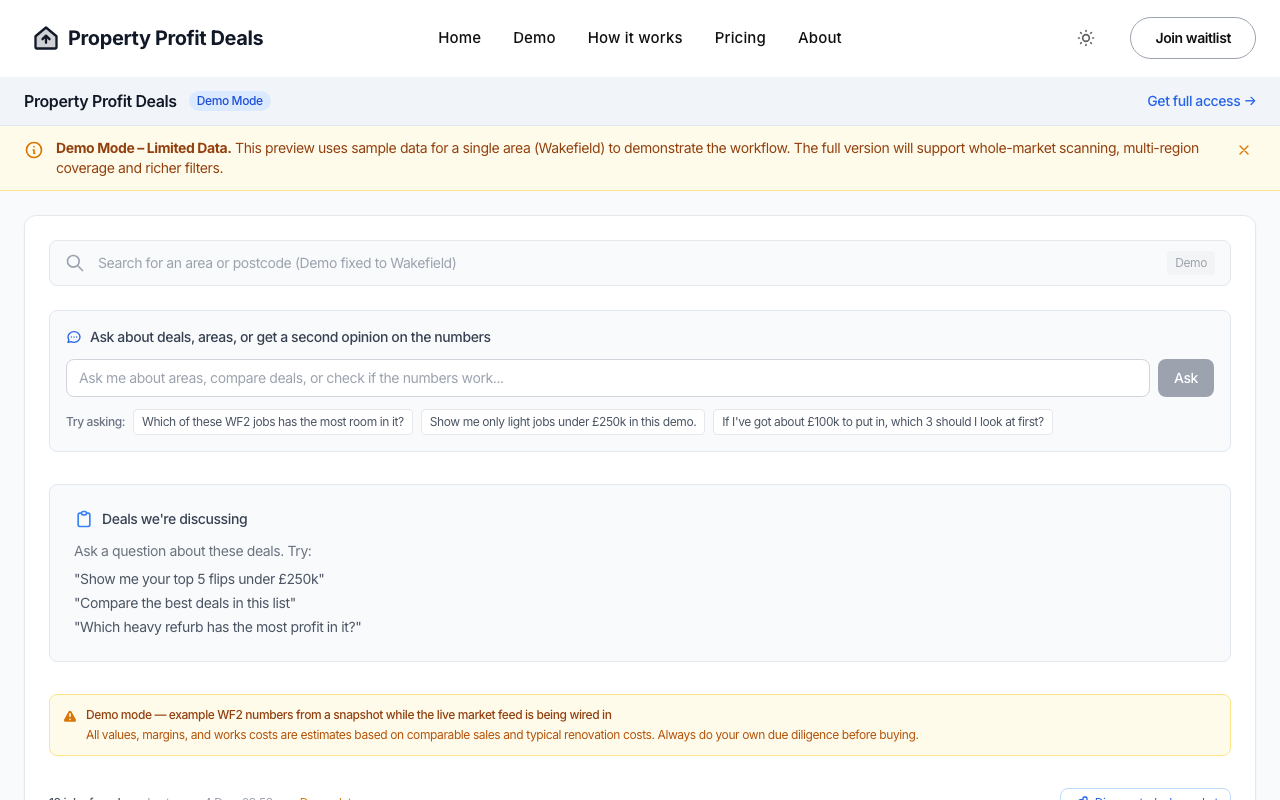
Task: Click the info icon in the yellow banner
Action: pos(34,150)
